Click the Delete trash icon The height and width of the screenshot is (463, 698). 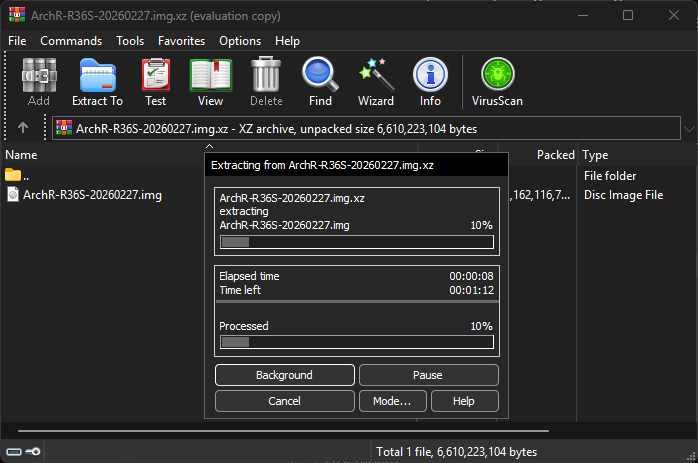[x=266, y=82]
